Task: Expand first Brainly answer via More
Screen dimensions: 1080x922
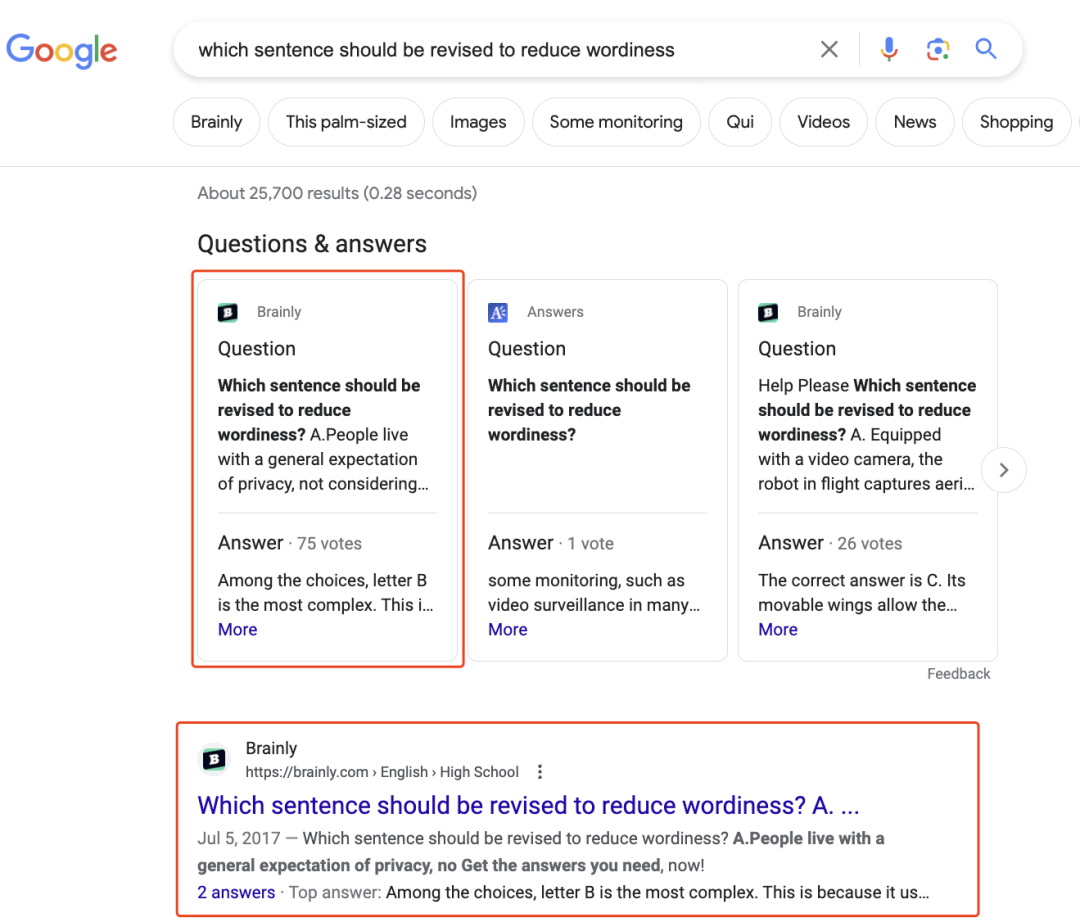Action: (x=237, y=629)
